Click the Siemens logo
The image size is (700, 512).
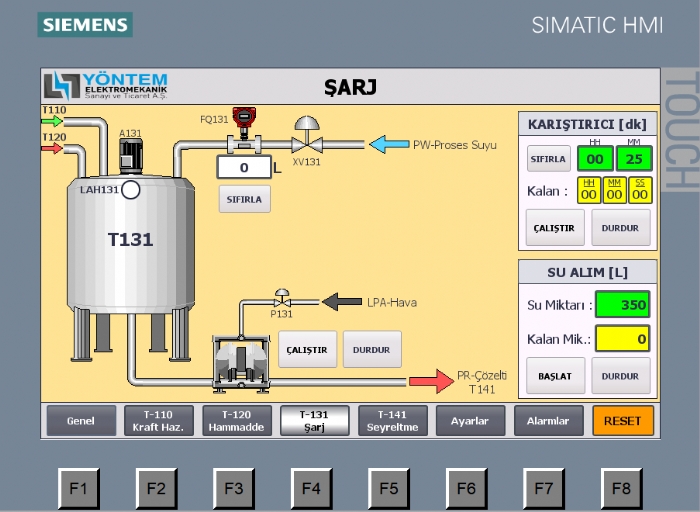point(85,25)
